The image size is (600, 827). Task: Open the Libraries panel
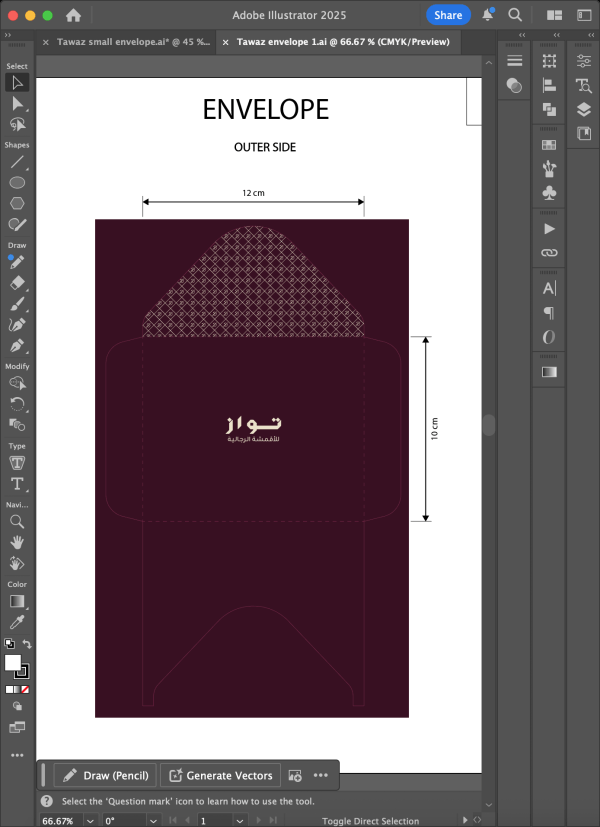point(584,133)
